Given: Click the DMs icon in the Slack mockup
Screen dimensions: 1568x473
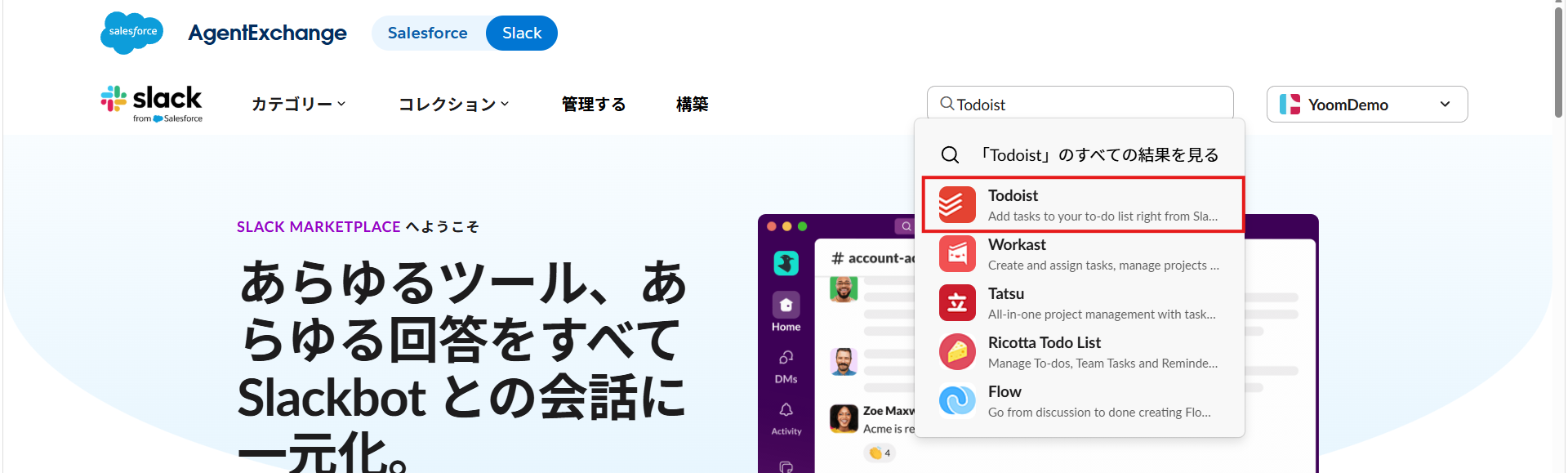Looking at the screenshot, I should point(786,357).
